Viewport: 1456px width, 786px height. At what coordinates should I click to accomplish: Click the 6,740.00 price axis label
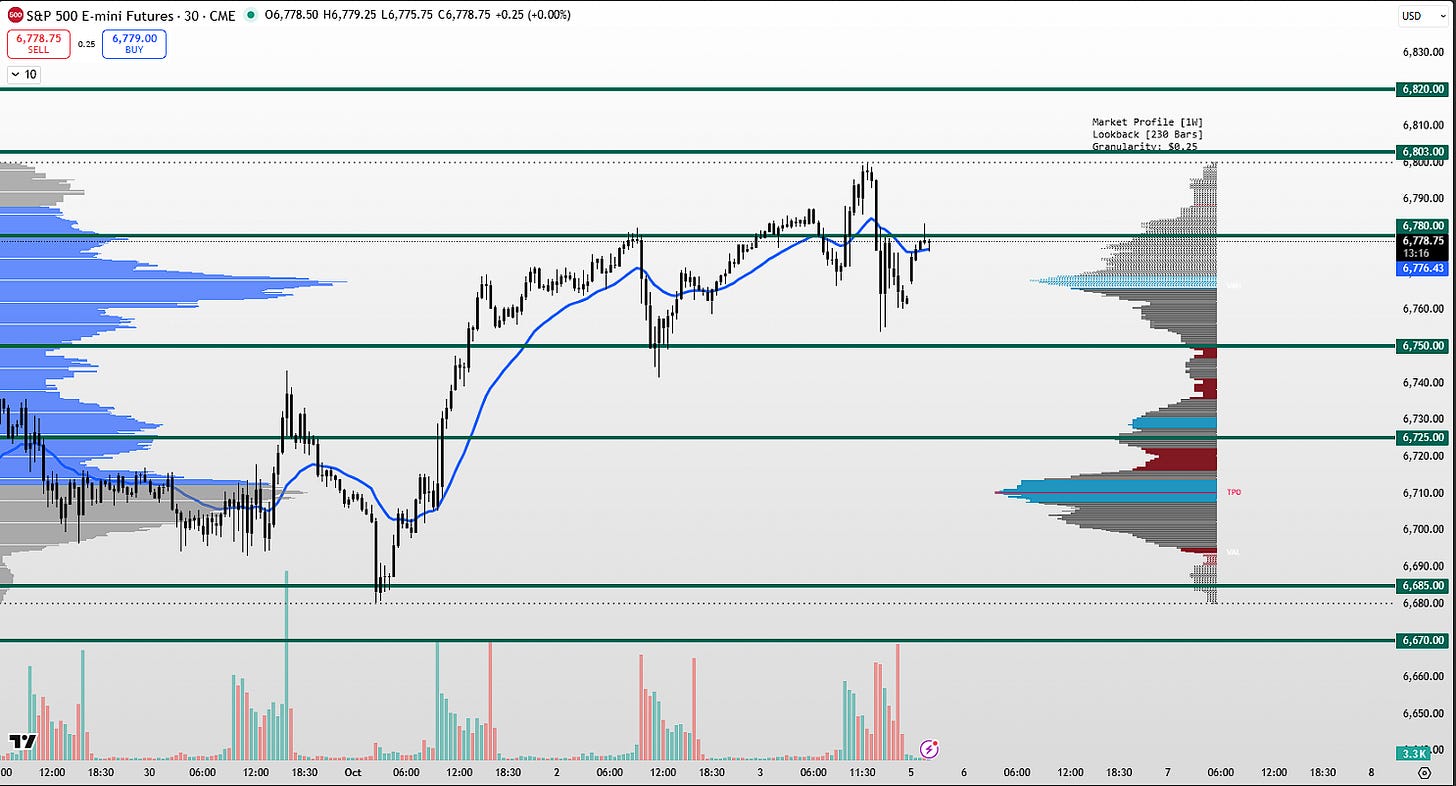pyautogui.click(x=1421, y=382)
